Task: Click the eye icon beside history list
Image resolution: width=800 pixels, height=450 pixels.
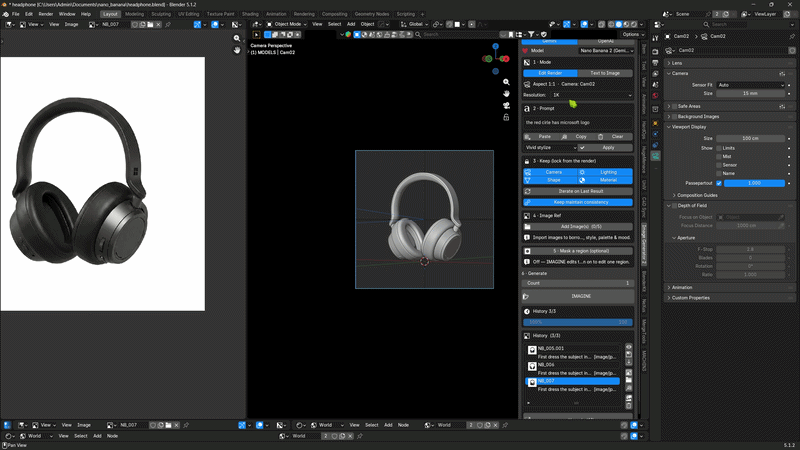Action: 629,347
